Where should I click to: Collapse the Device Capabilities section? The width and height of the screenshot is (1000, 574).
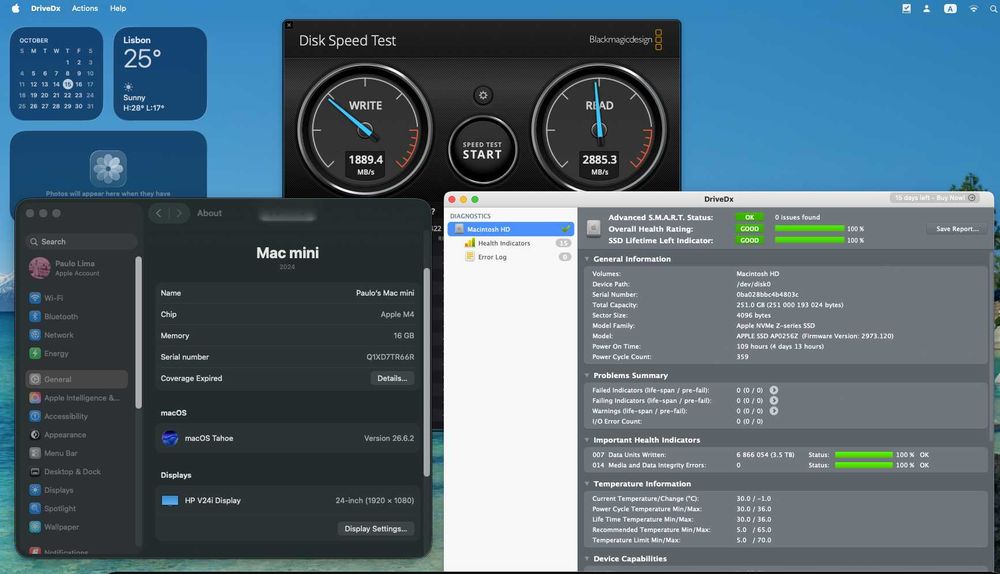point(587,559)
